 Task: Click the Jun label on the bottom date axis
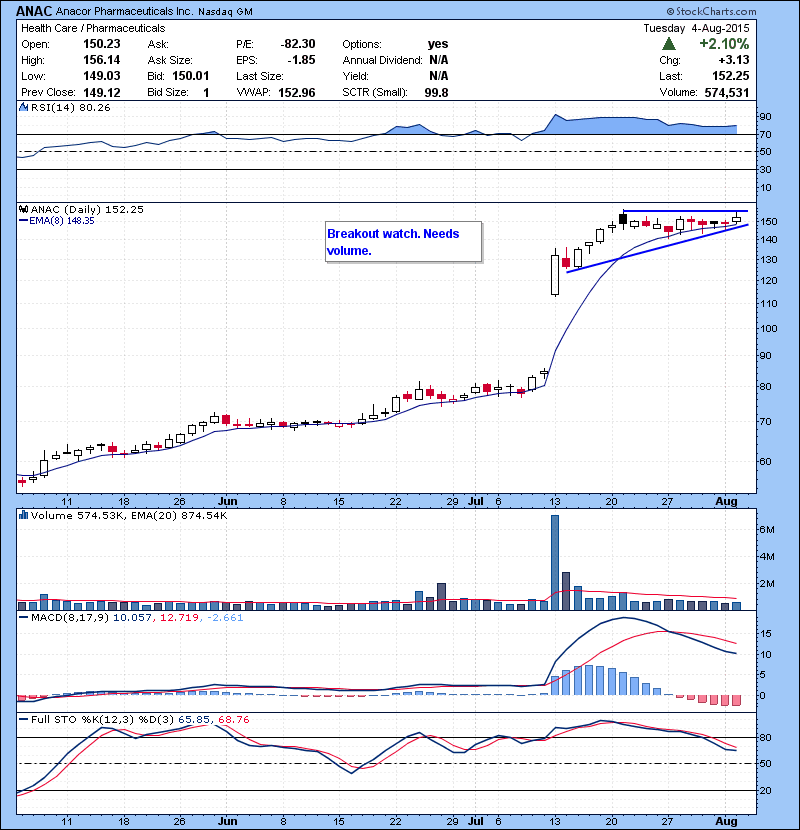(x=228, y=822)
